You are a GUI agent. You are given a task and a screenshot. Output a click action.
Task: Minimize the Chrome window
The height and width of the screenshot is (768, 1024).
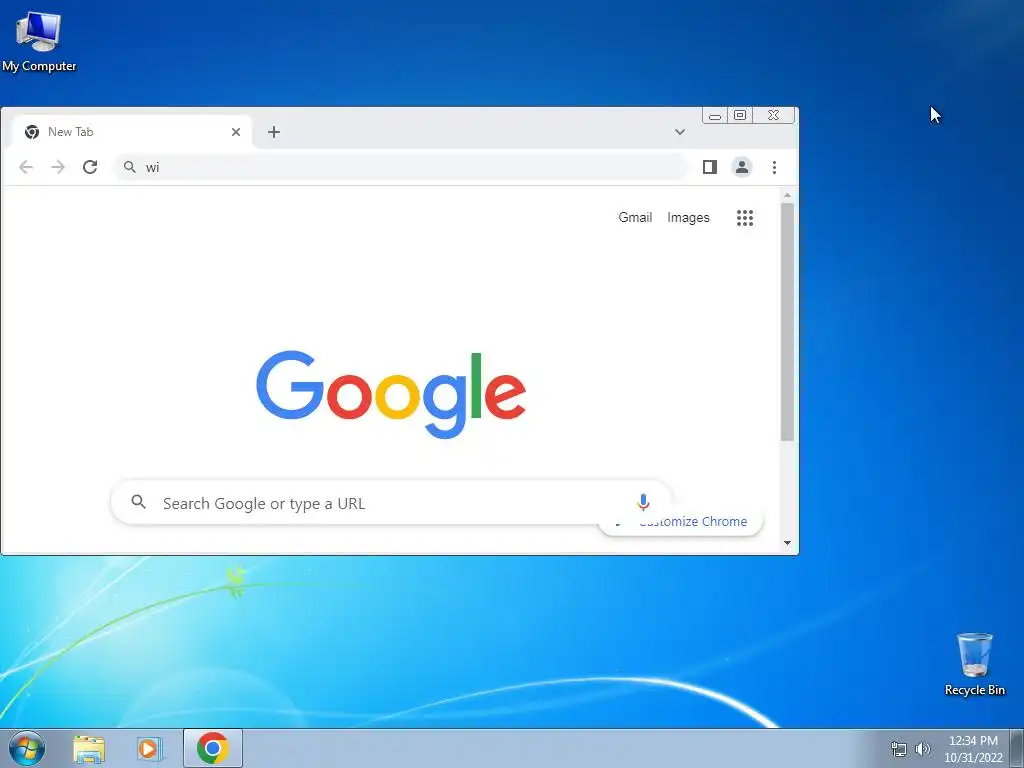point(715,116)
